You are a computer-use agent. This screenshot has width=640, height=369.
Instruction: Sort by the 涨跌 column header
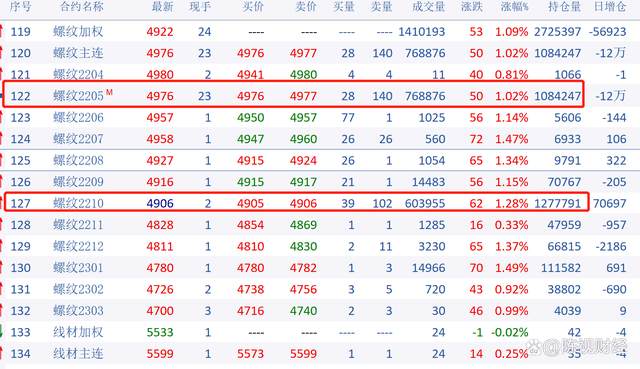coord(472,7)
